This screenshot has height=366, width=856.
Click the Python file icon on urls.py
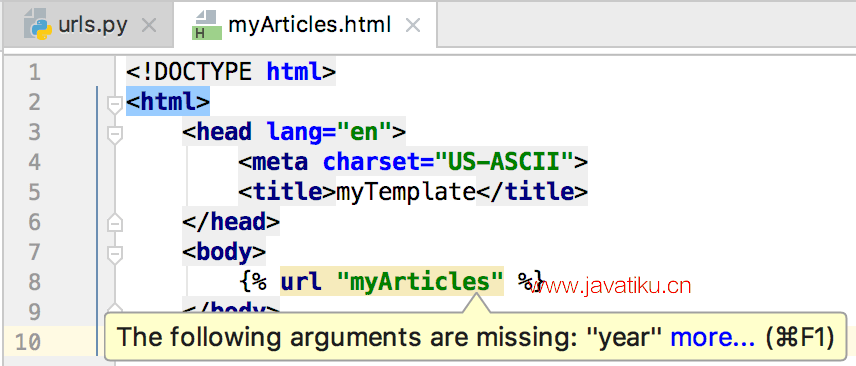point(38,25)
